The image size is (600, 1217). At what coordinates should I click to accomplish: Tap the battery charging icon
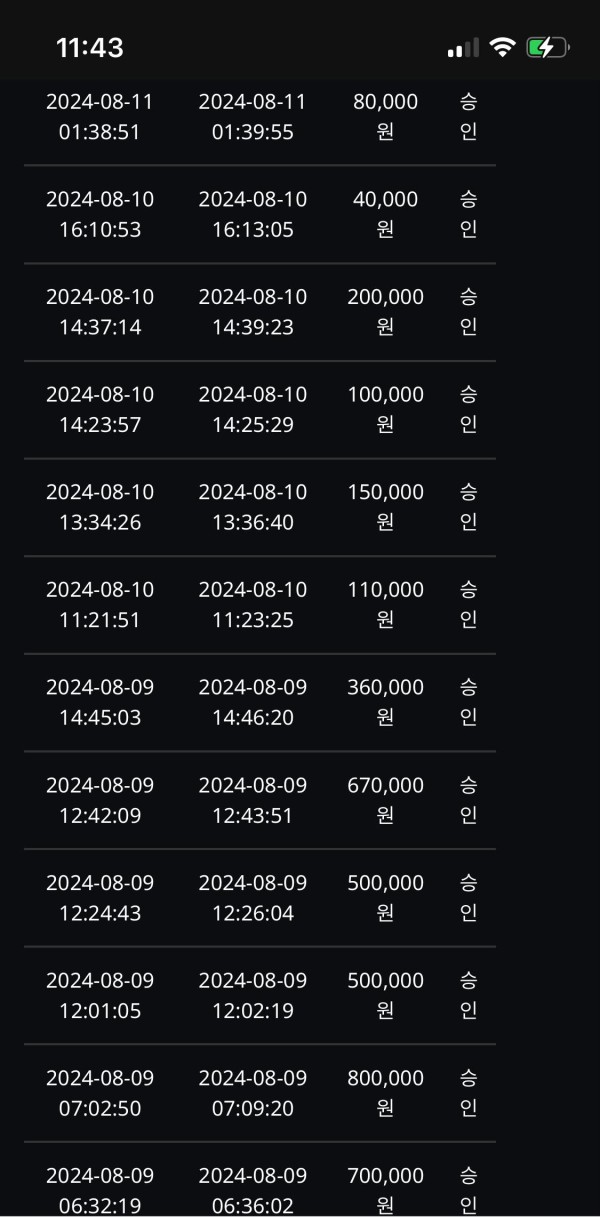tap(548, 47)
